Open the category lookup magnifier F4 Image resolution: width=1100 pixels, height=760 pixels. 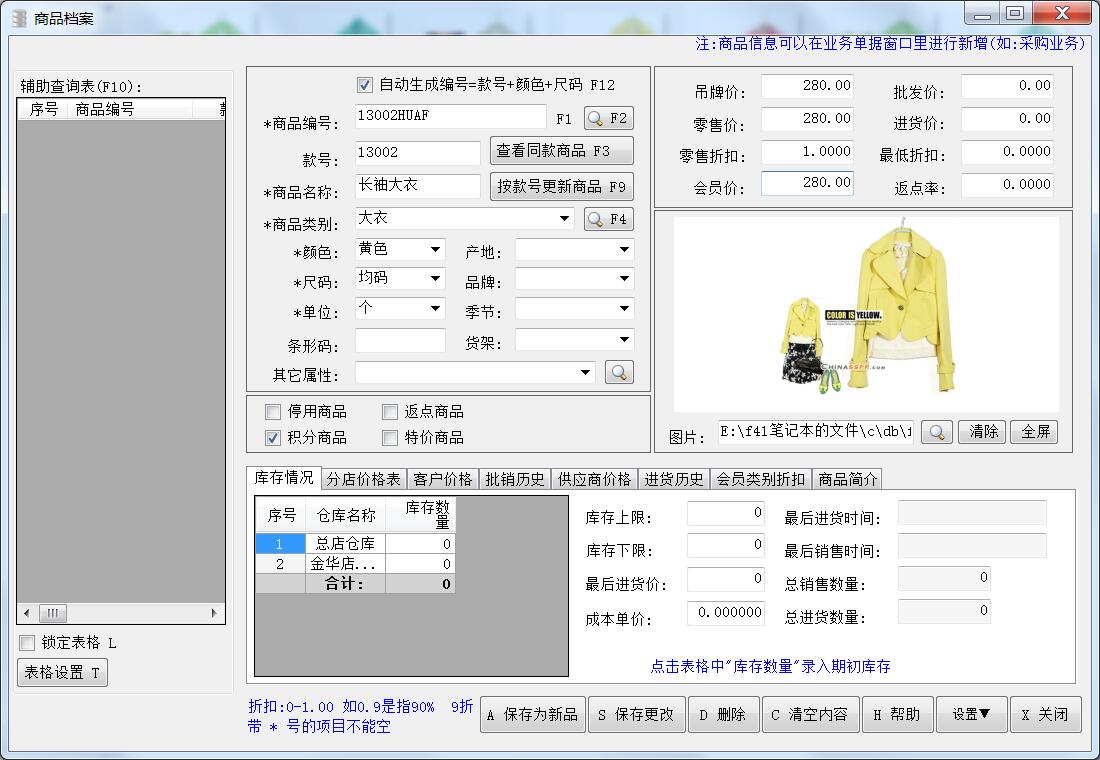[x=609, y=219]
